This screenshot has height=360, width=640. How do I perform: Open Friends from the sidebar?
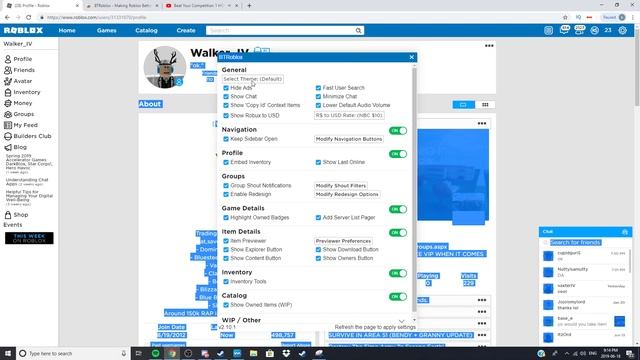pyautogui.click(x=19, y=70)
